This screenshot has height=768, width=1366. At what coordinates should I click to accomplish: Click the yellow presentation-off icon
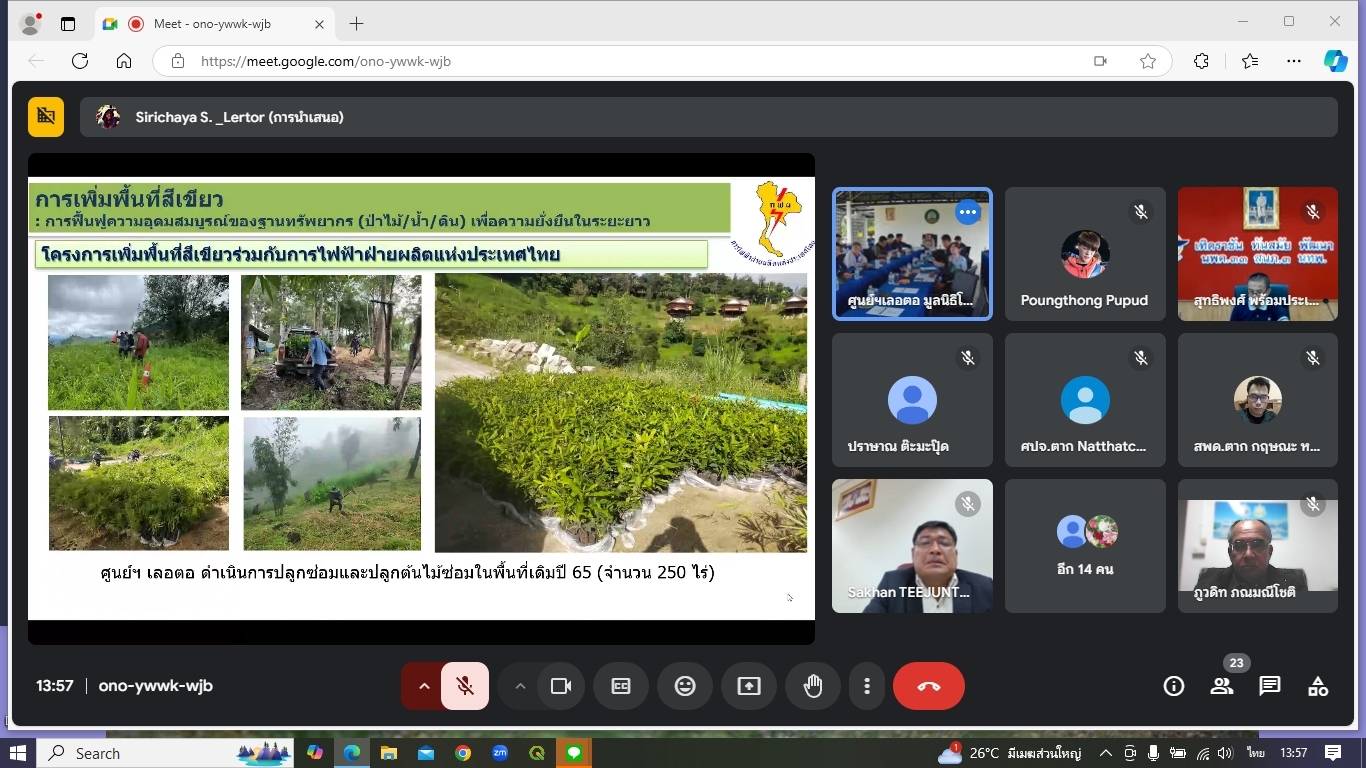coord(46,117)
